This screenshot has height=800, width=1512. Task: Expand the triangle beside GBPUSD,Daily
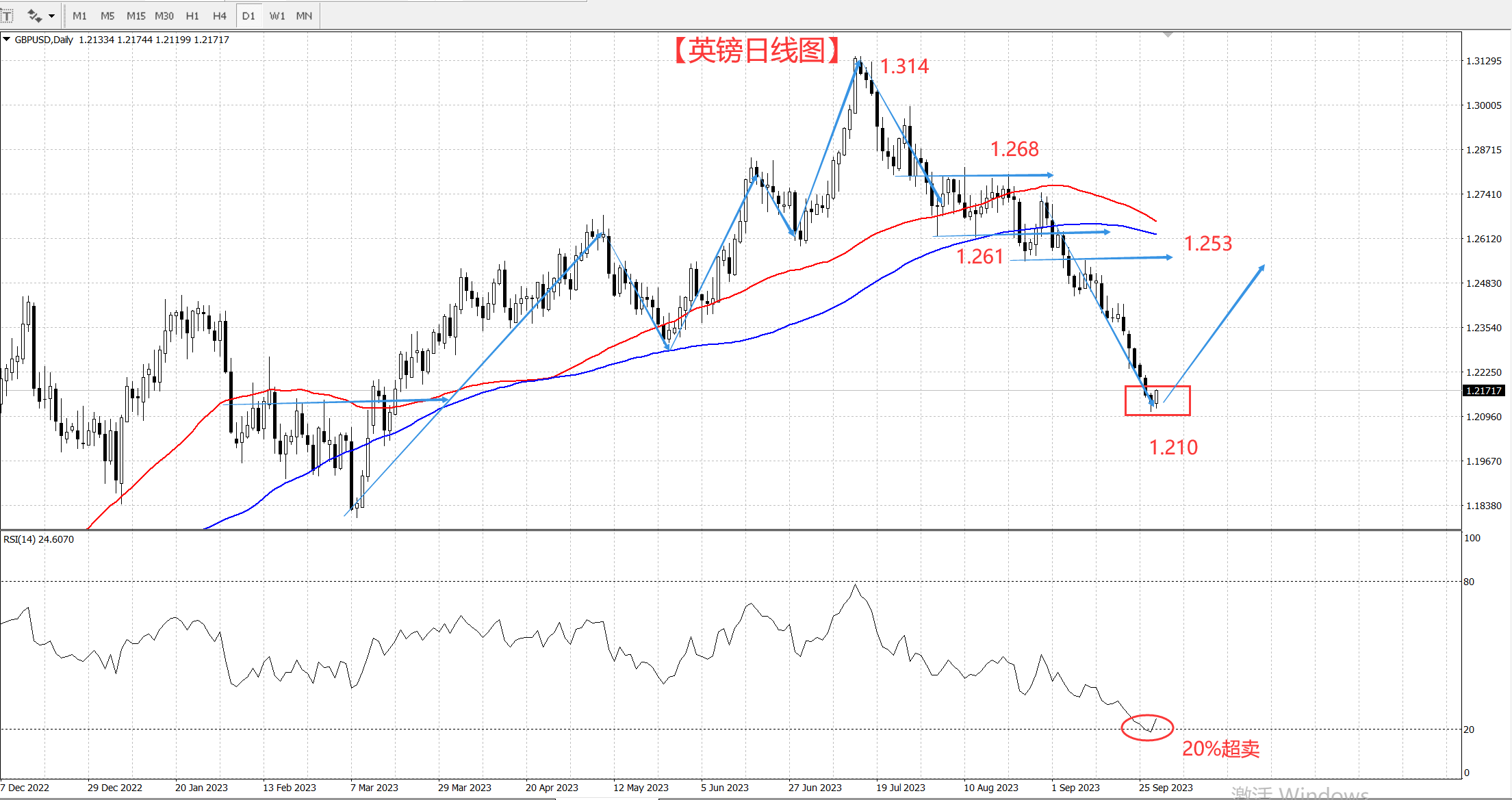[7, 40]
